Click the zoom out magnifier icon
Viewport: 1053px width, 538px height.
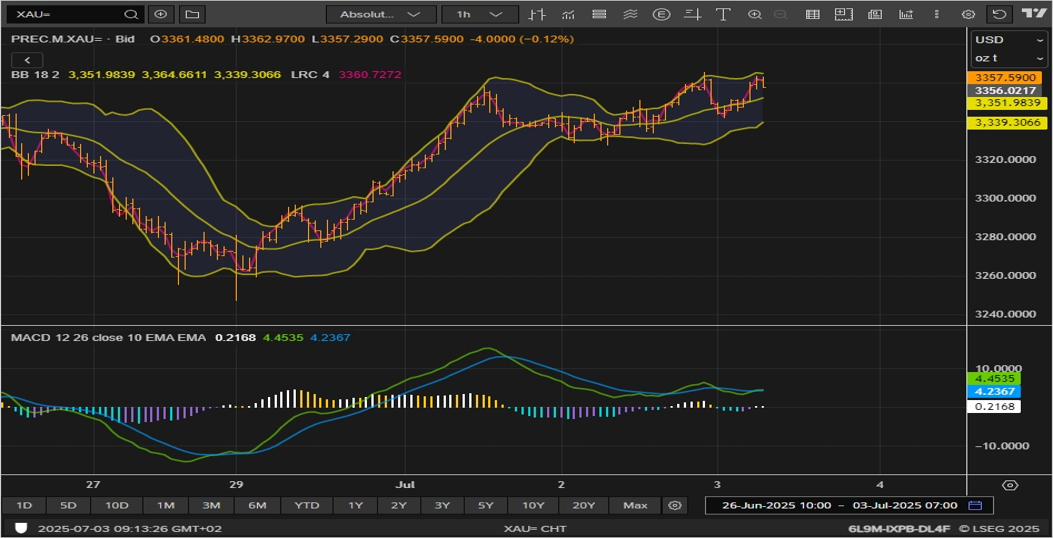coord(780,14)
